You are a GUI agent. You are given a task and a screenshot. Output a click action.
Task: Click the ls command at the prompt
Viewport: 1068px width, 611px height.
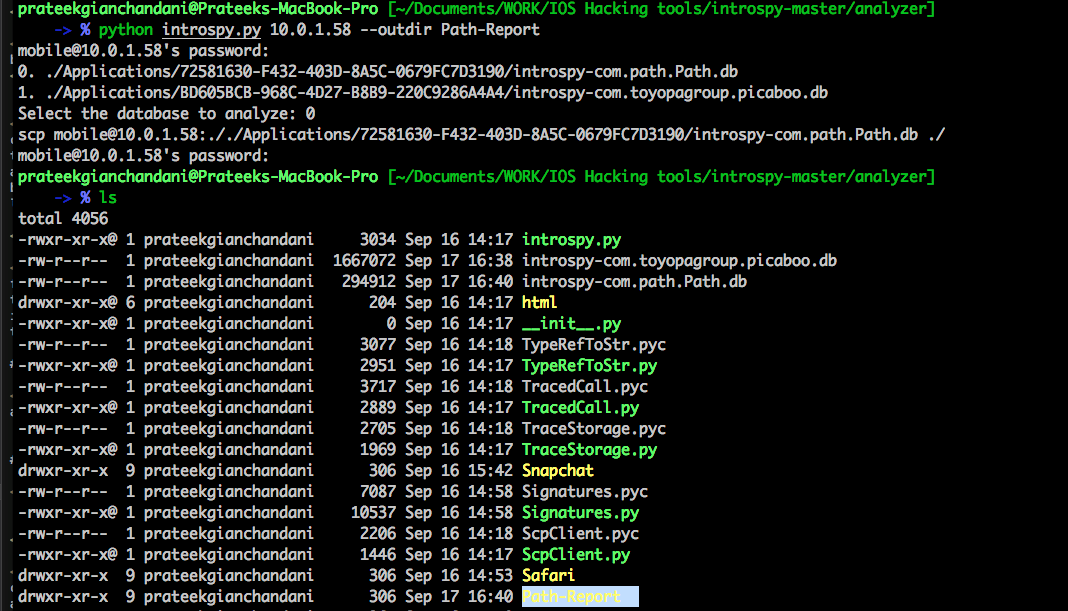(107, 197)
